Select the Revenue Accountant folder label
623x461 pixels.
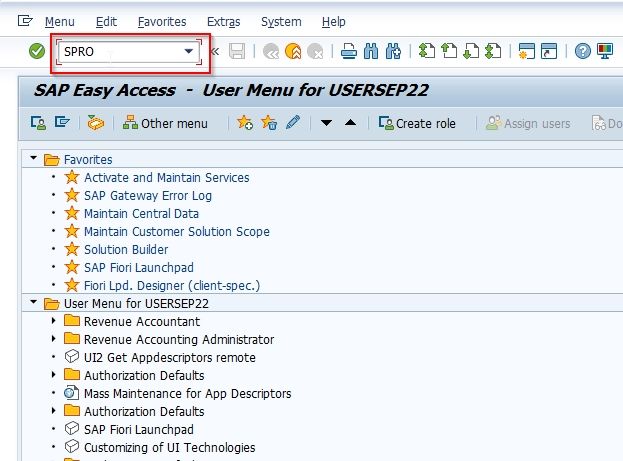pyautogui.click(x=142, y=321)
